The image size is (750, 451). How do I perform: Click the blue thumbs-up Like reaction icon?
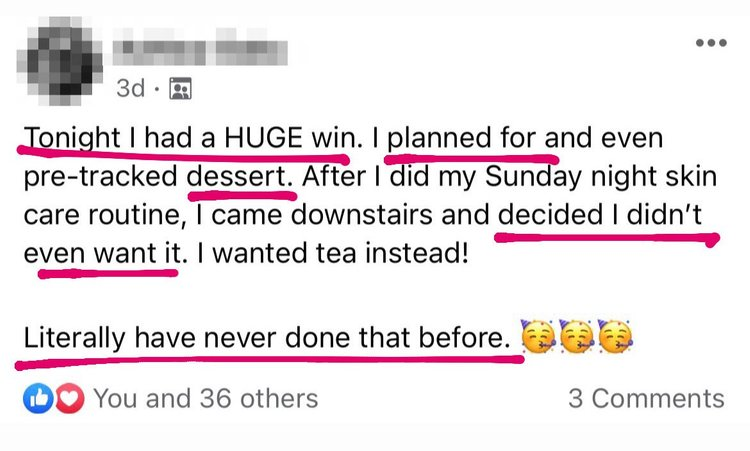[x=36, y=398]
